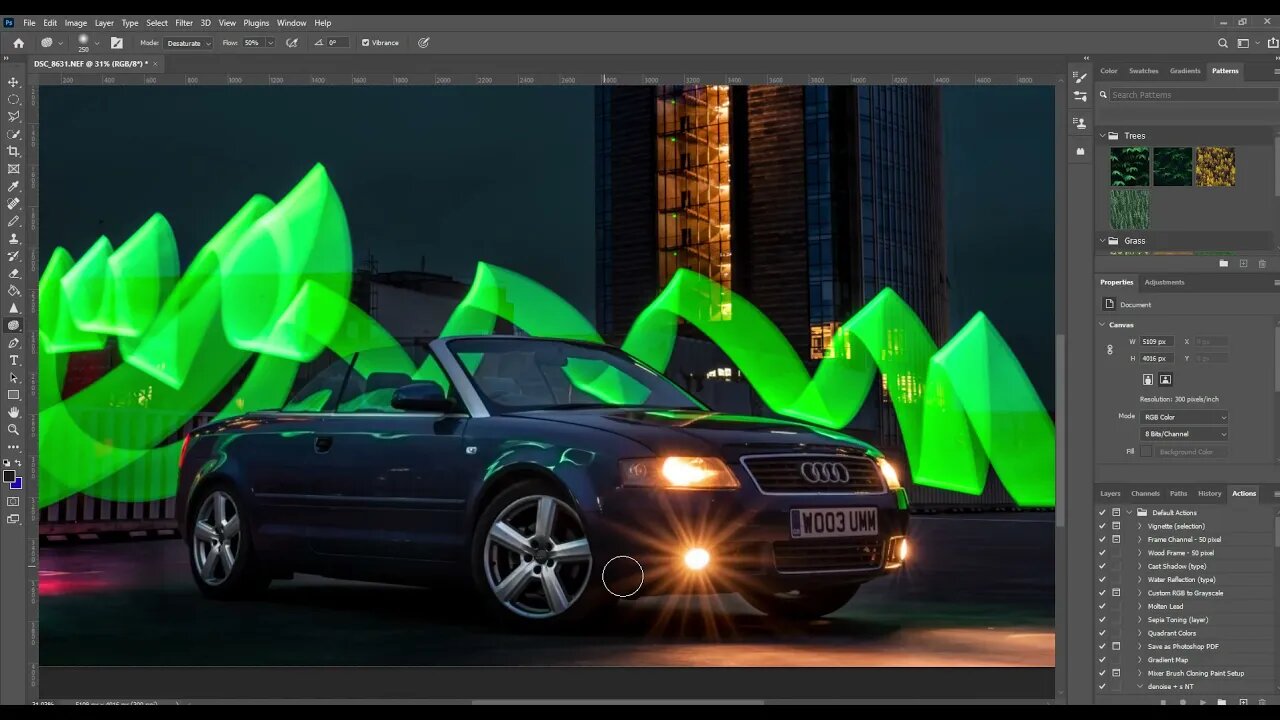This screenshot has width=1280, height=720.
Task: Click the blue background color swatch
Action: pos(17,484)
